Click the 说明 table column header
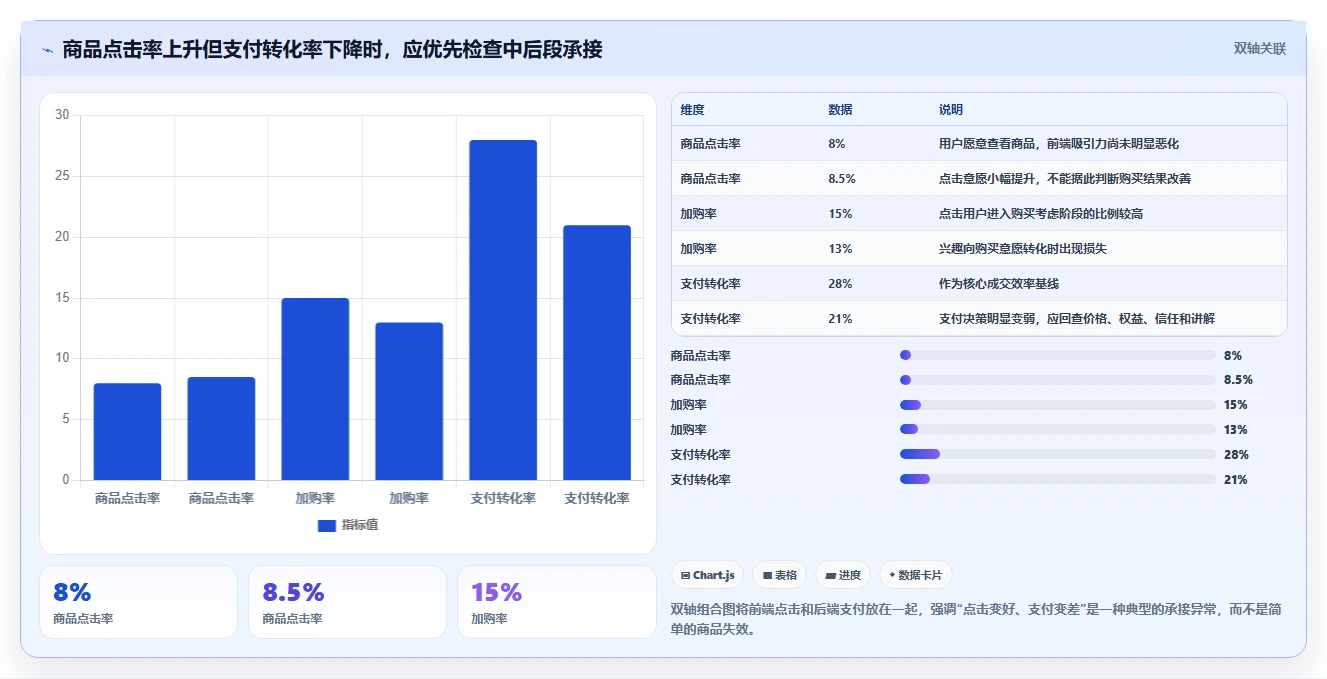This screenshot has height=679, width=1327. pos(951,110)
